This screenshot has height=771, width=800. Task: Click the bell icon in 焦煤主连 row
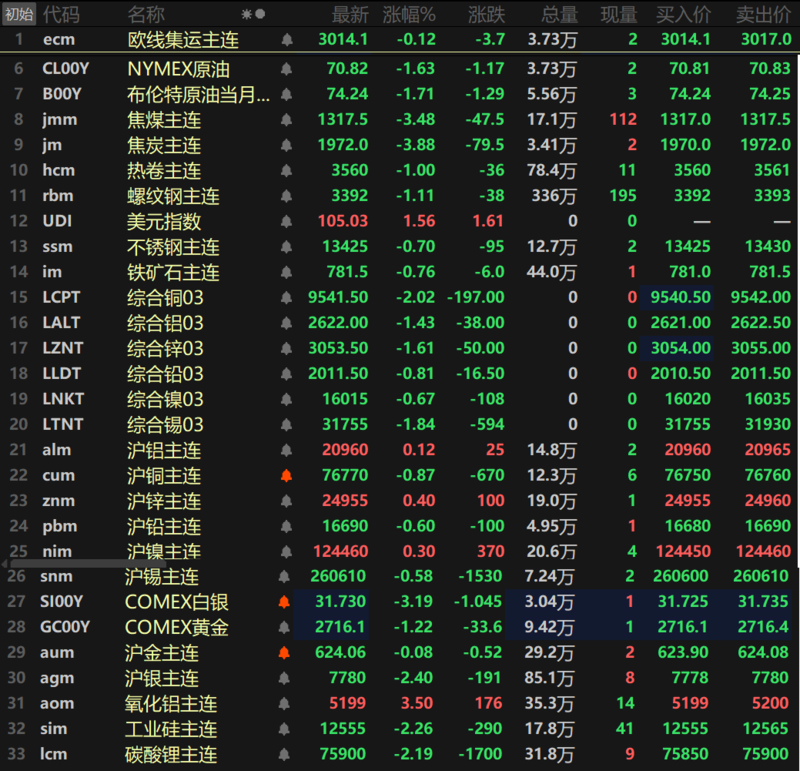(x=286, y=119)
